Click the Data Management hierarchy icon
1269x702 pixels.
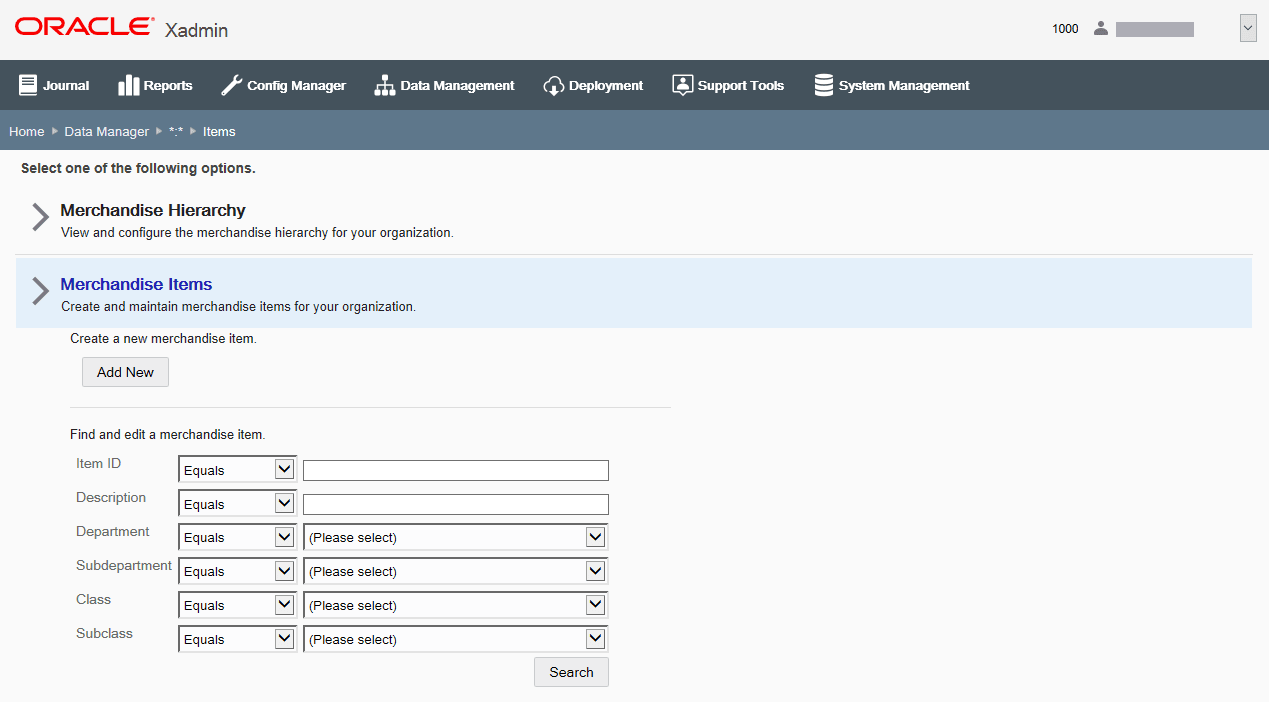pos(385,85)
